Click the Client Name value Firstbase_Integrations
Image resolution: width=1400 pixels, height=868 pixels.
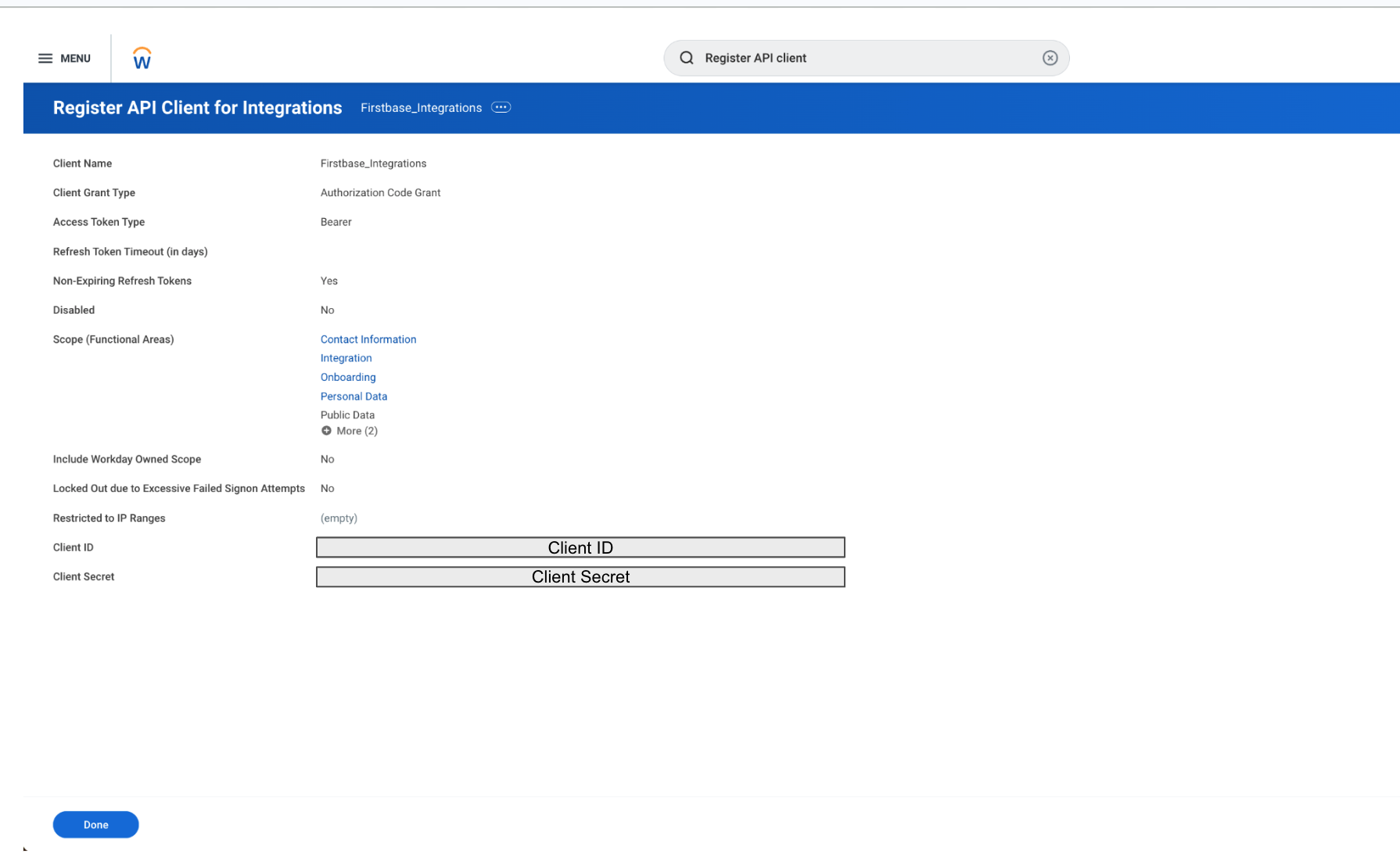(373, 163)
